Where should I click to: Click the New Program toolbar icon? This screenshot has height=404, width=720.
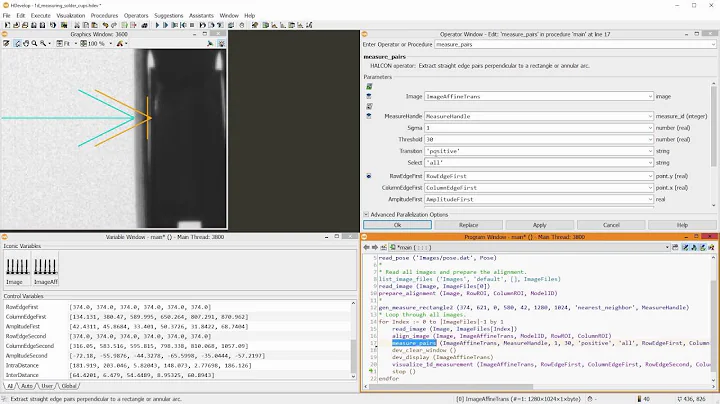(x=7, y=25)
